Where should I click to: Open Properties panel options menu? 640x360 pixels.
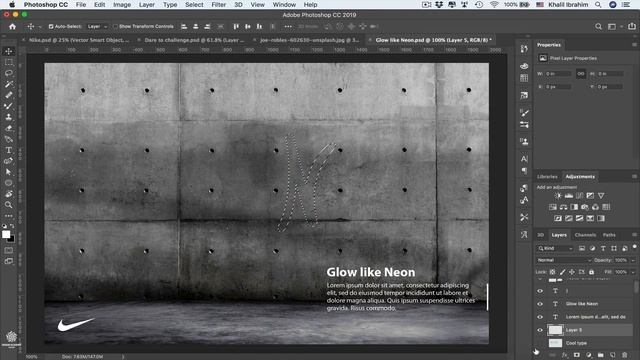[x=634, y=44]
